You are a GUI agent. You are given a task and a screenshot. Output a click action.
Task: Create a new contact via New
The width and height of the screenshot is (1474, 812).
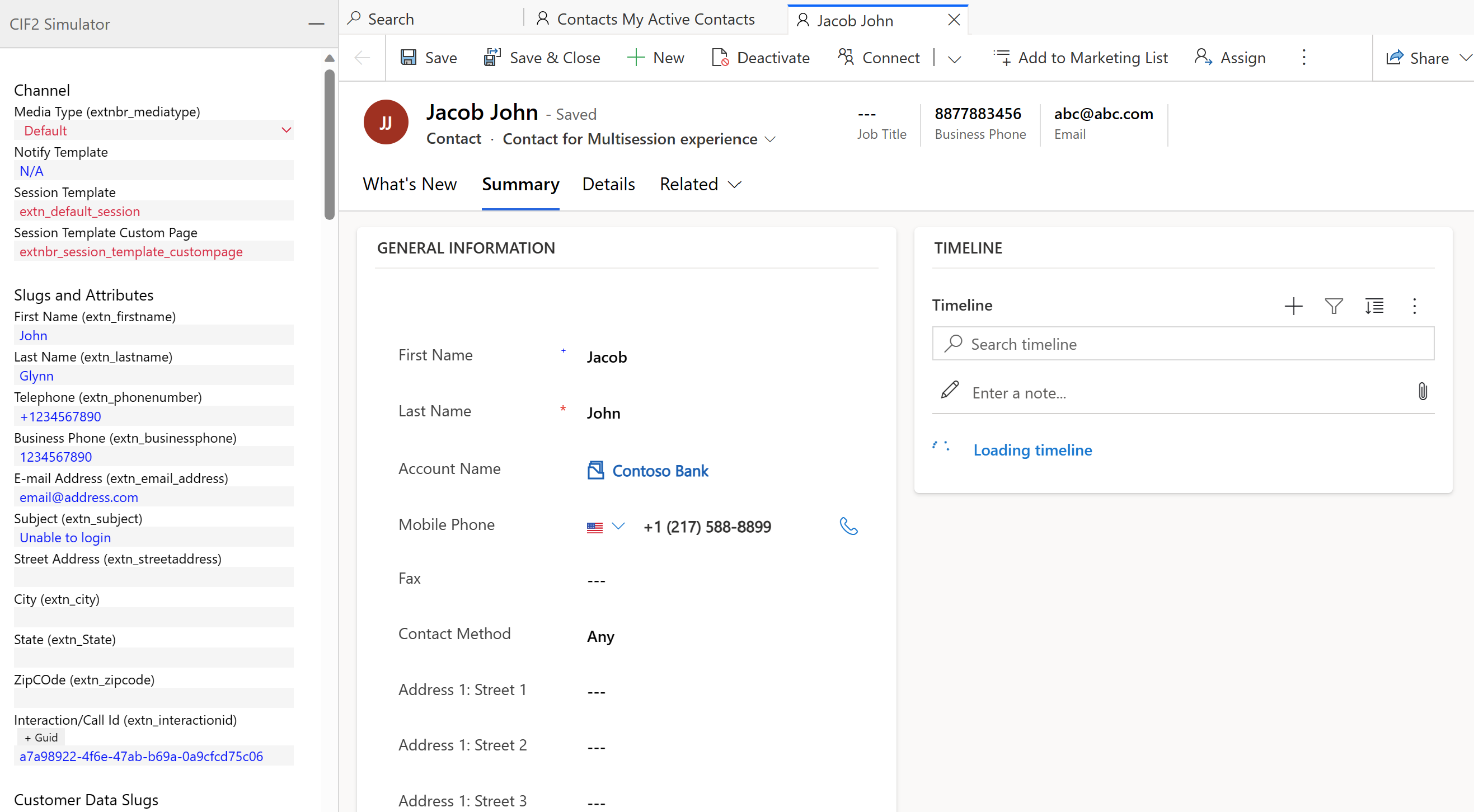656,57
